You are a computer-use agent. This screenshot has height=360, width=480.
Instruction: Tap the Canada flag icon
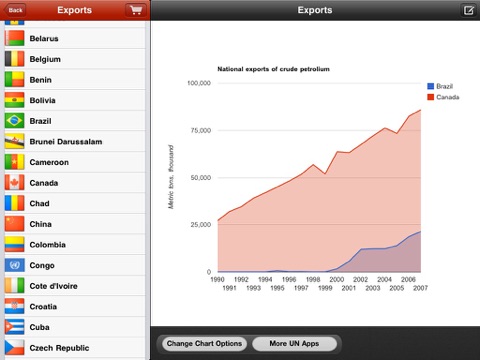click(x=14, y=183)
